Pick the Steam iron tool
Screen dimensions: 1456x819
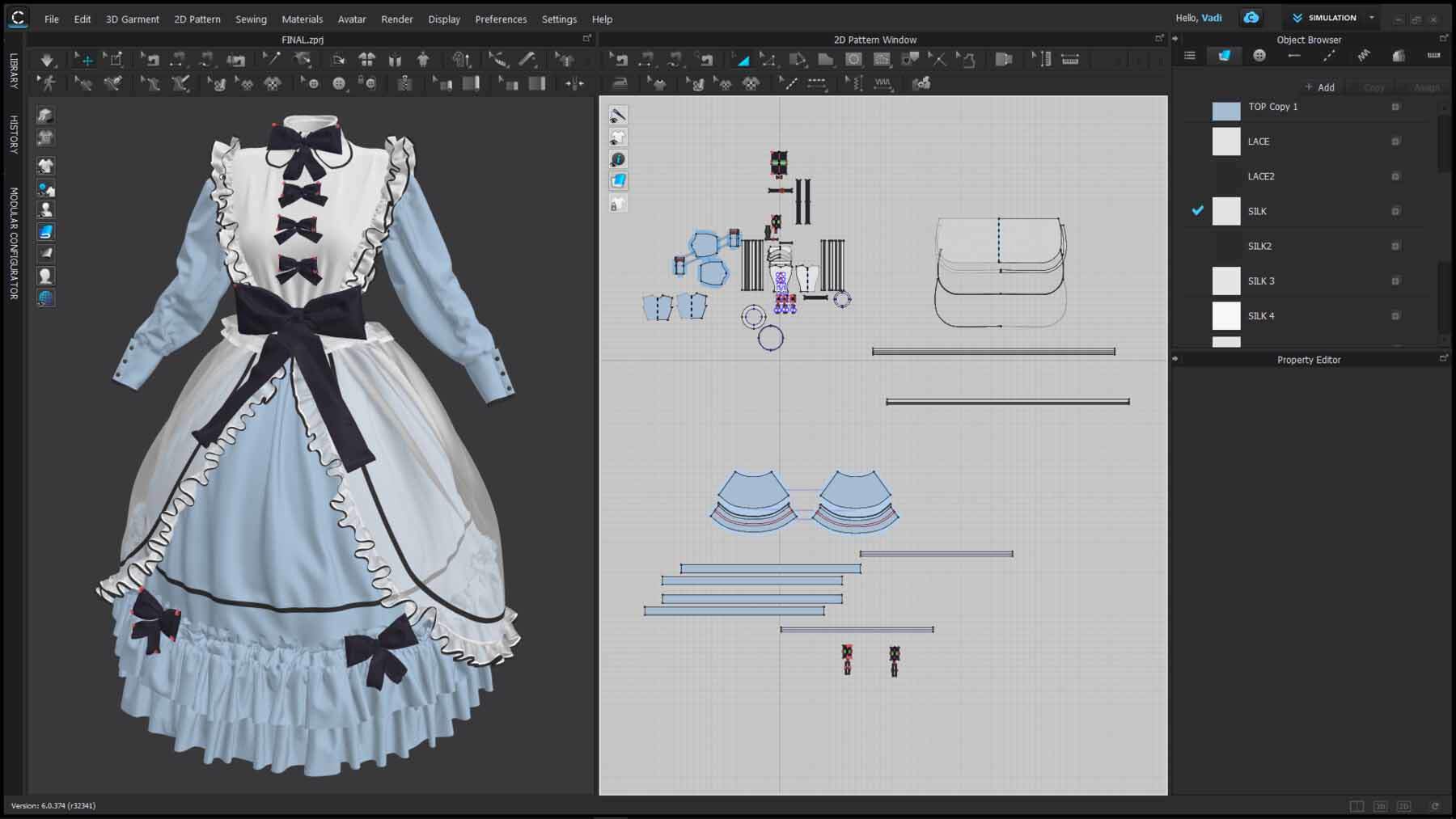point(620,83)
